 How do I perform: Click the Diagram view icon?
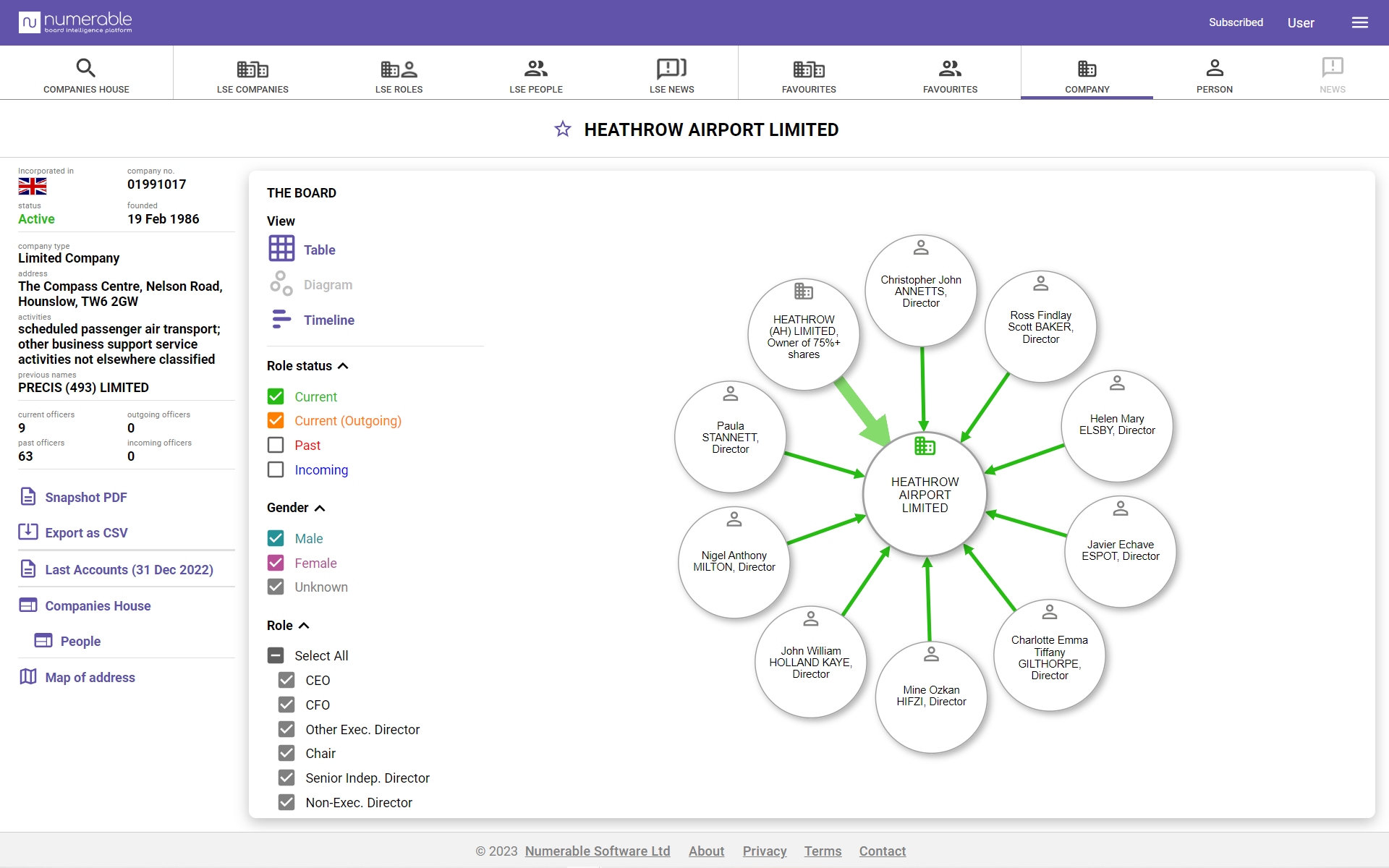coord(281,284)
